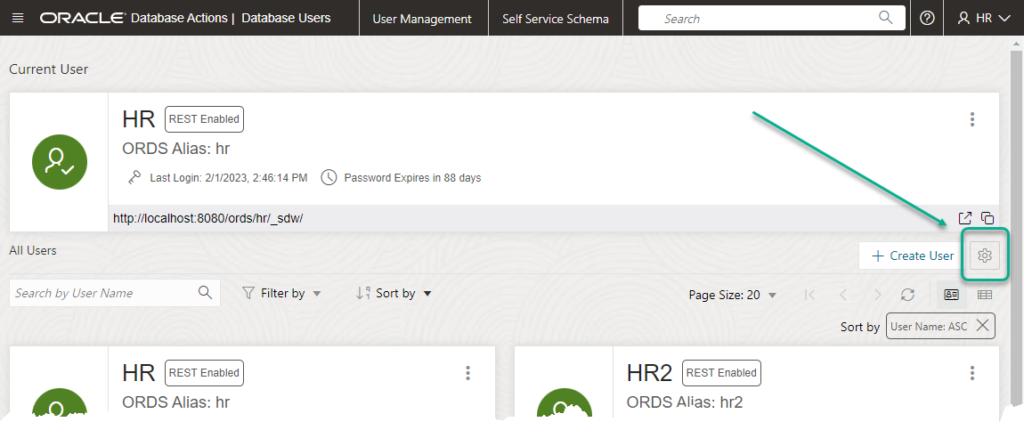Open the HR URL in new tab icon
This screenshot has width=1024, height=430.
965,218
